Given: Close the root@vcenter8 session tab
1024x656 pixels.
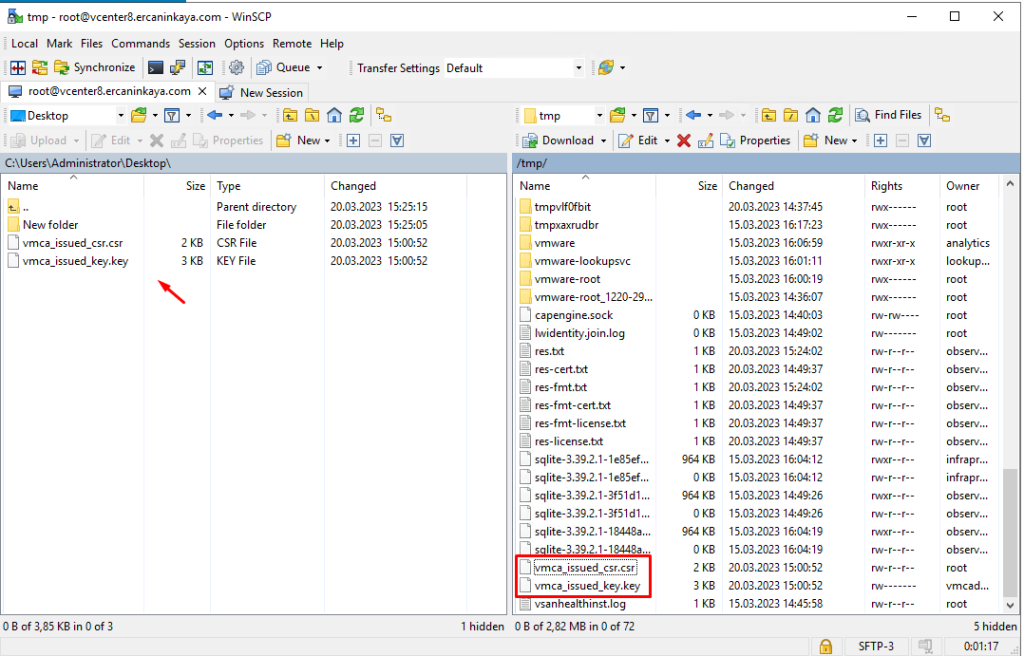Looking at the screenshot, I should pyautogui.click(x=202, y=91).
